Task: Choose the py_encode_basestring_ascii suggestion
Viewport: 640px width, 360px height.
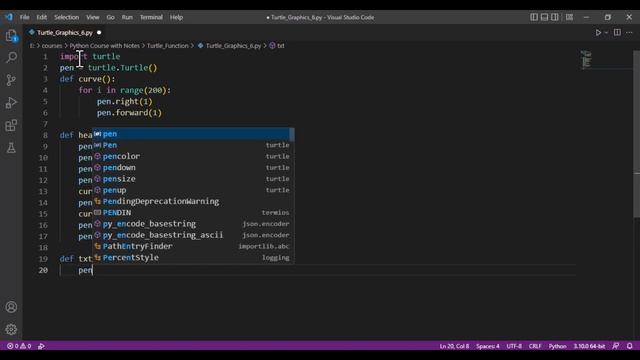Action: (191, 235)
